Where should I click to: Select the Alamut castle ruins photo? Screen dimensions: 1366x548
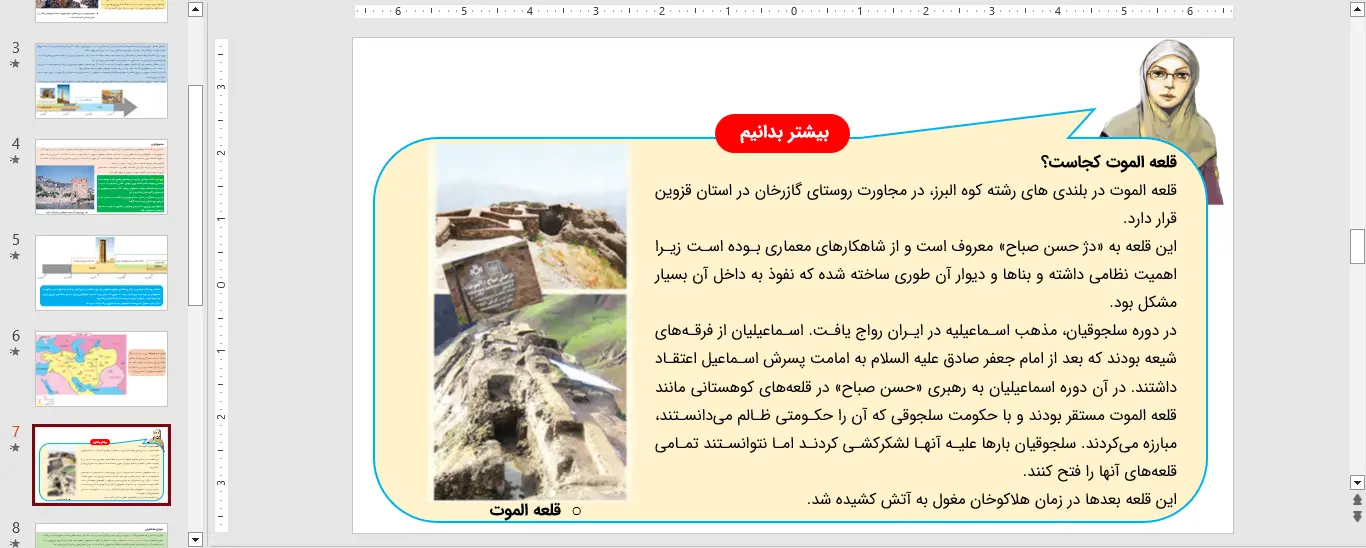click(x=530, y=321)
